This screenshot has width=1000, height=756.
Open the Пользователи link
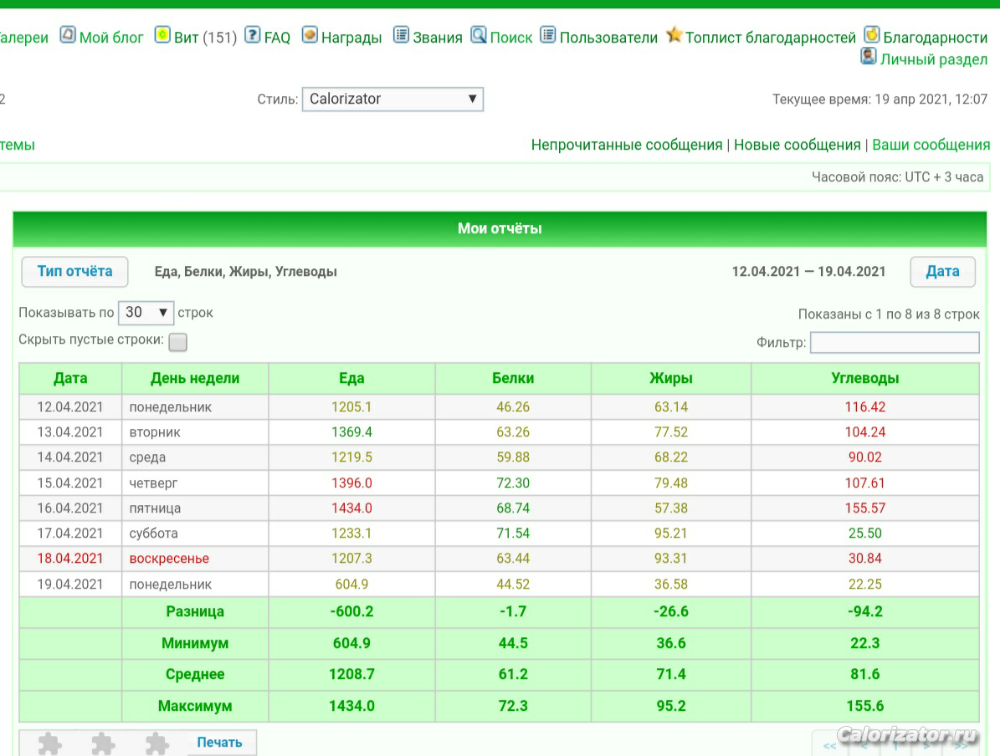pyautogui.click(x=608, y=37)
